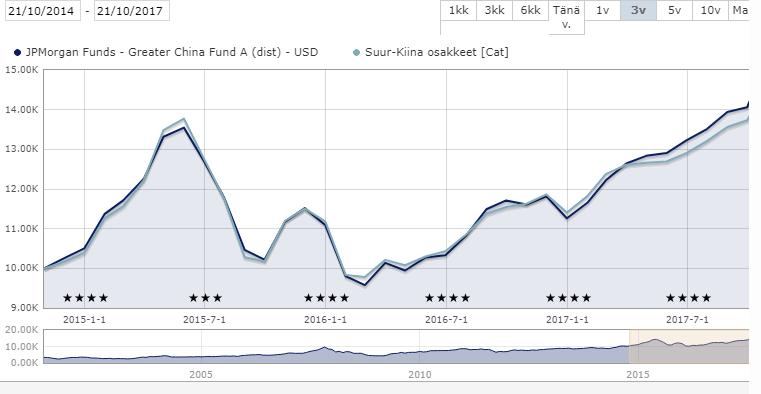Select the 10v time range tab

point(710,11)
